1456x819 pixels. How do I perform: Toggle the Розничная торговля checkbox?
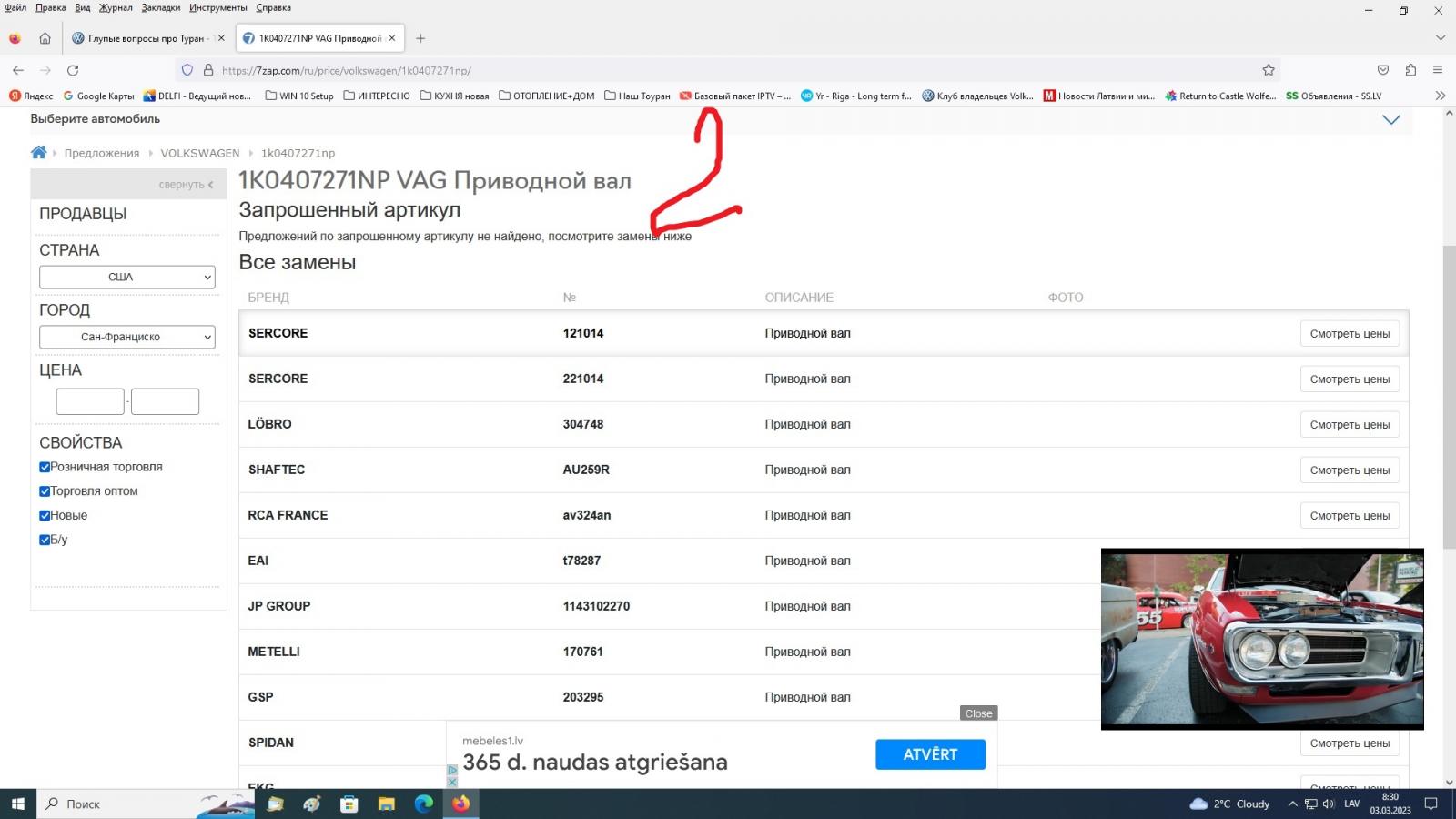45,467
